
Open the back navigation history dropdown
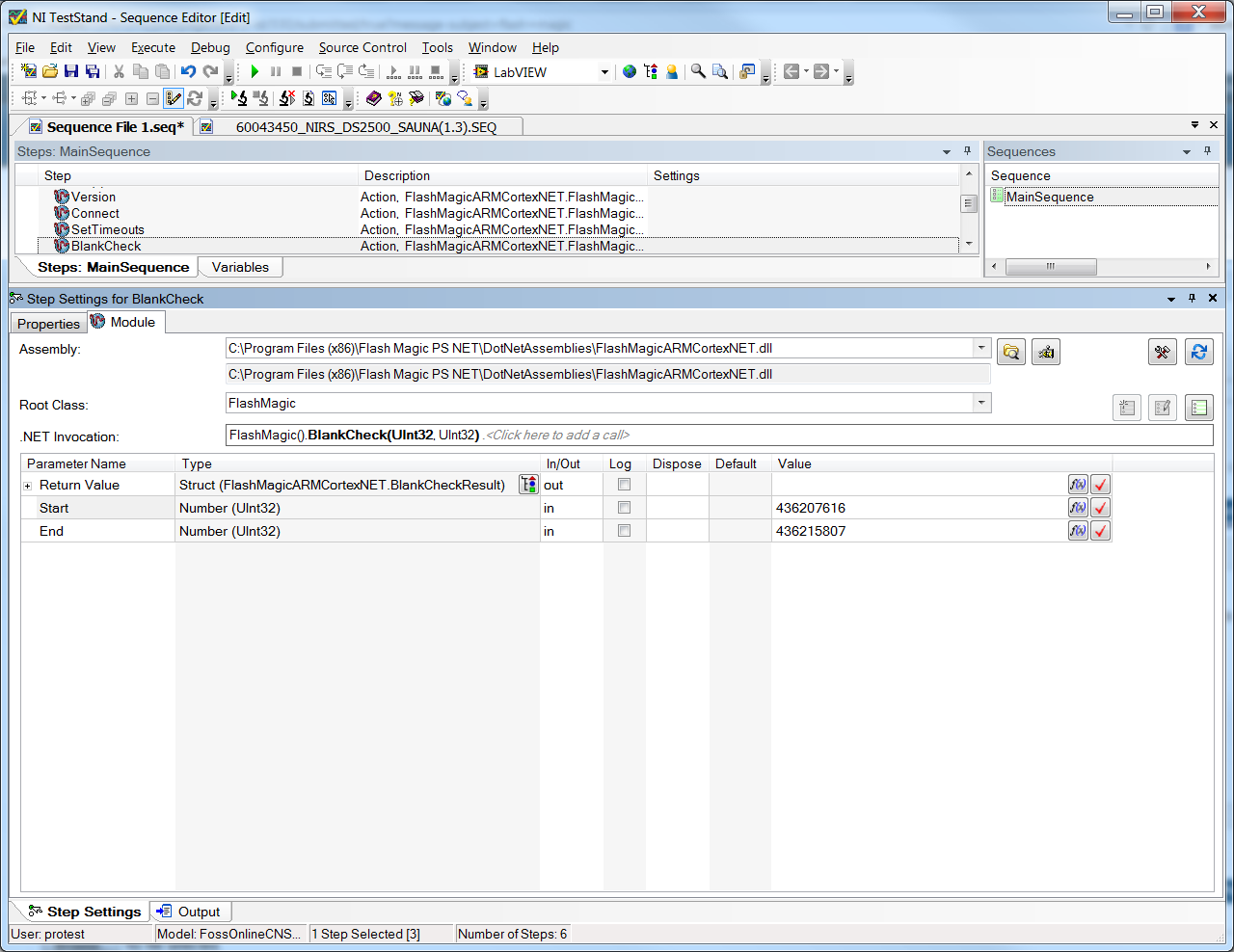tap(806, 71)
